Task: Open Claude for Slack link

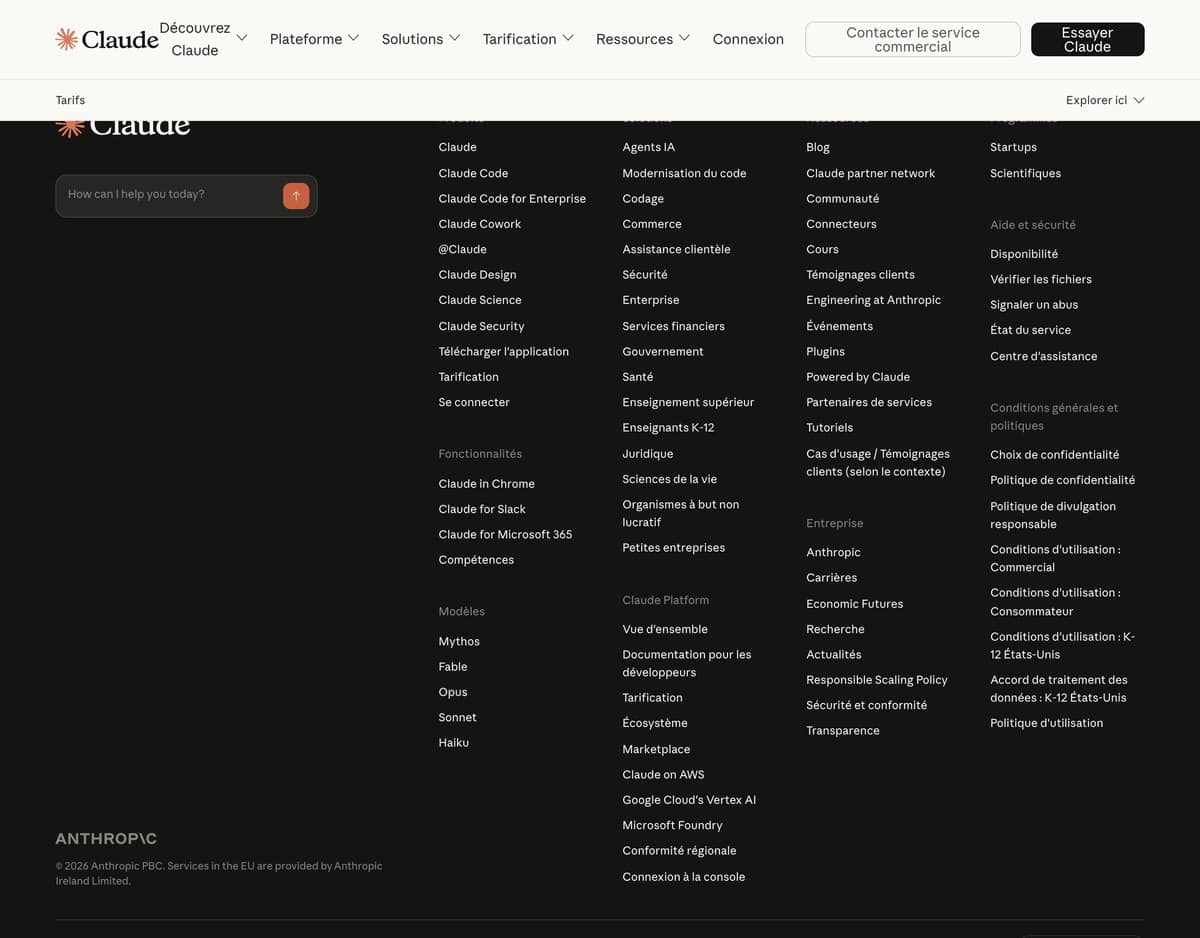Action: coord(482,509)
